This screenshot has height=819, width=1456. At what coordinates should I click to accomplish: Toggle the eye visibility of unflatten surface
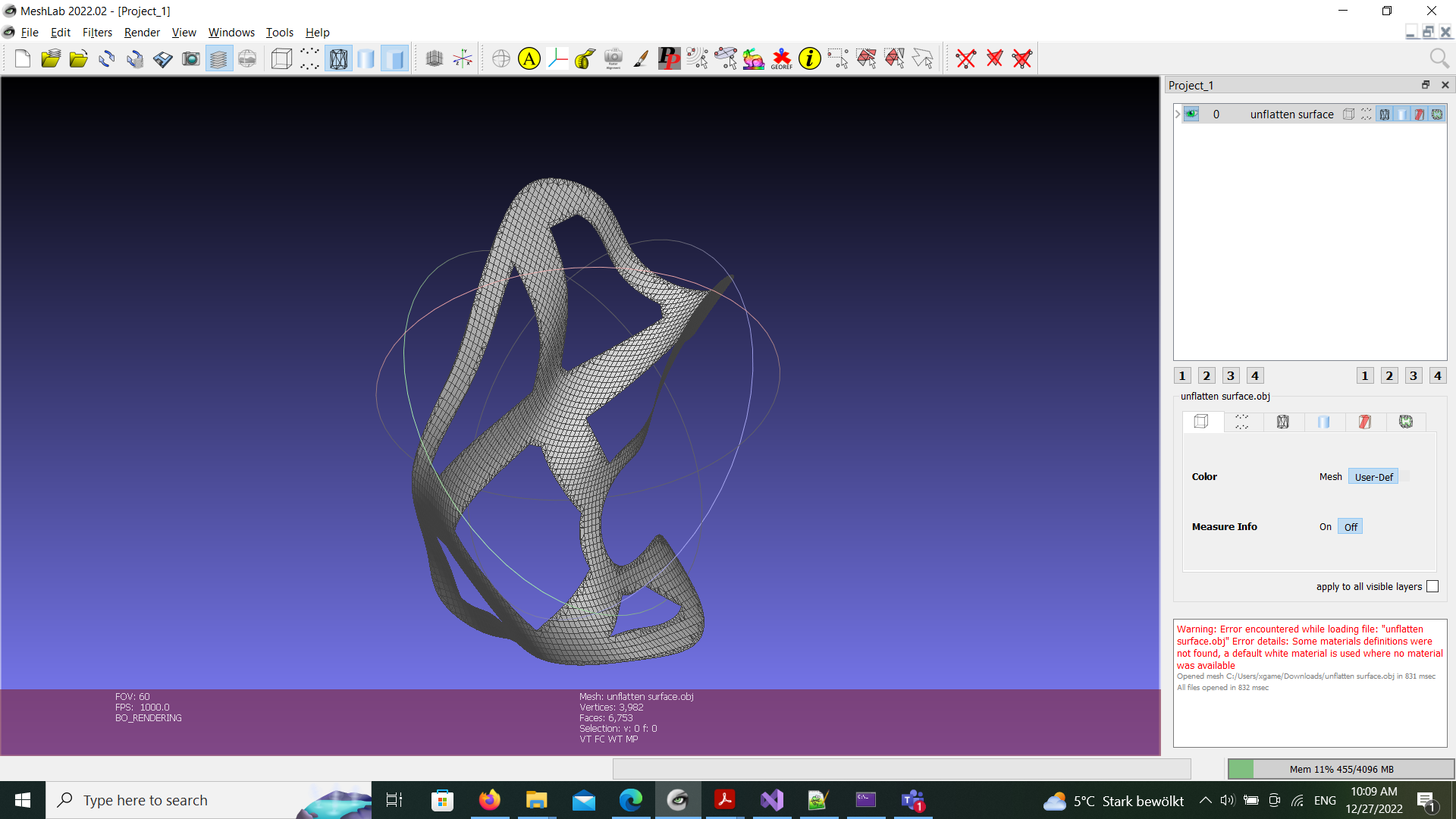1191,115
